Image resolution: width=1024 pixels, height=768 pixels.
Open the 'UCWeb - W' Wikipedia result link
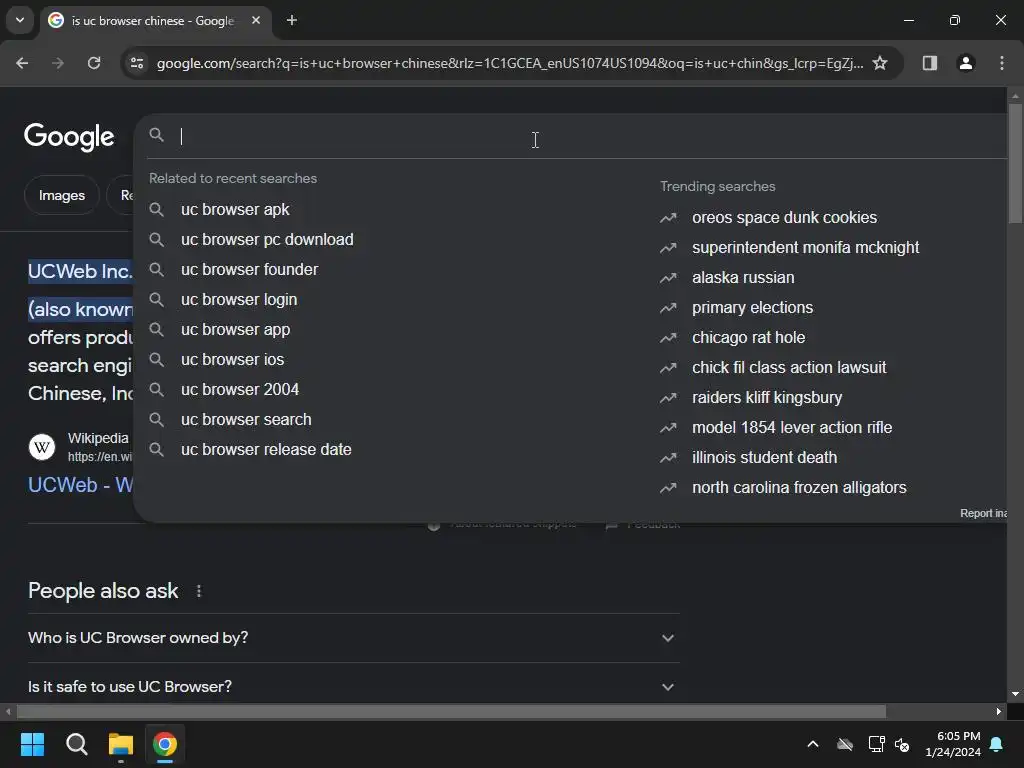[x=80, y=485]
